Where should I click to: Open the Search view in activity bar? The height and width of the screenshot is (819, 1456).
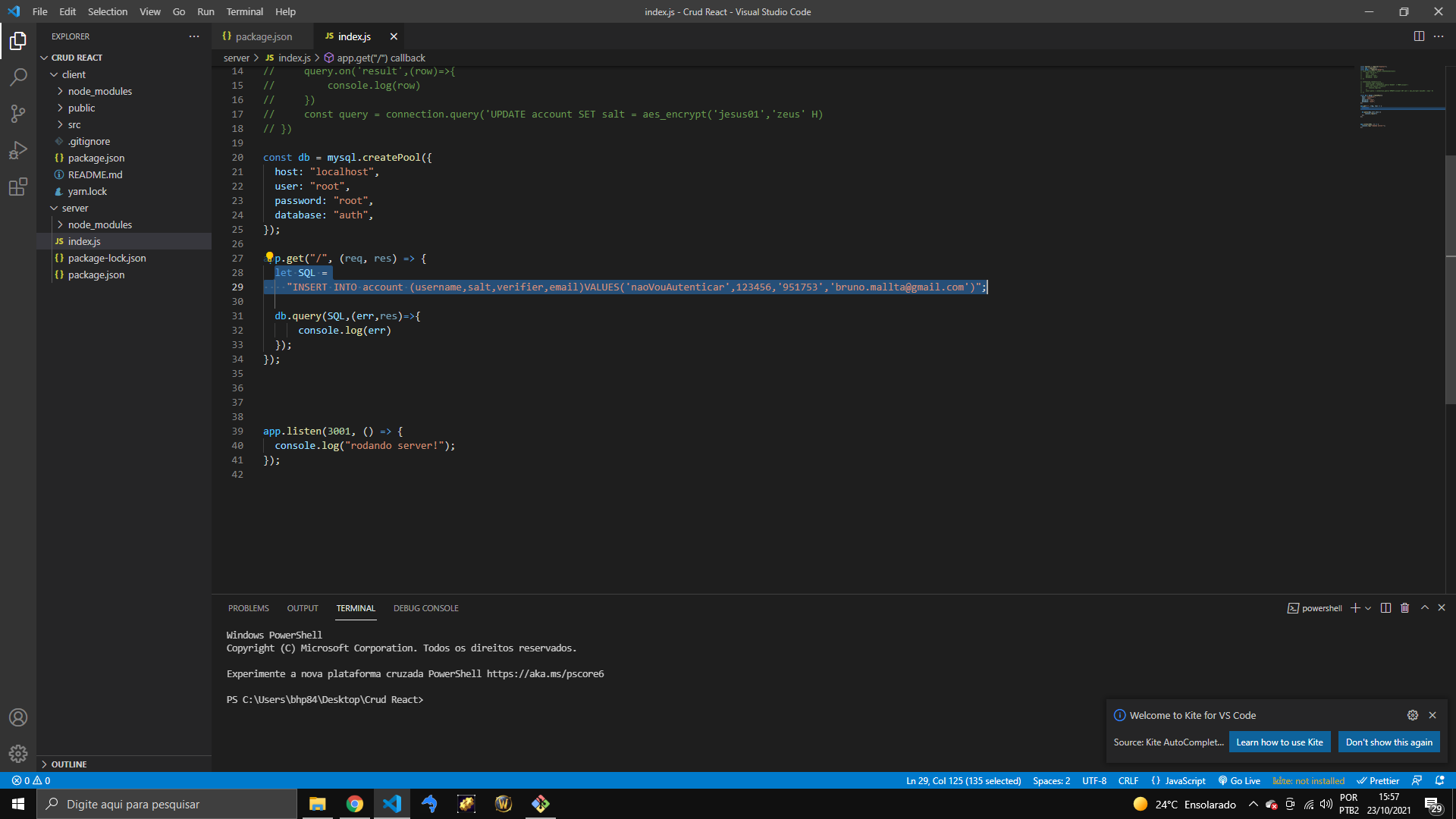coord(18,77)
